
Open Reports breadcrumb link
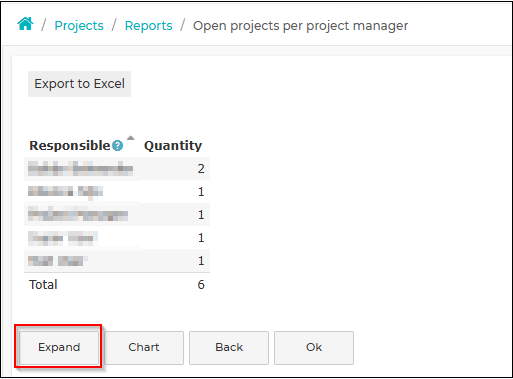click(149, 26)
